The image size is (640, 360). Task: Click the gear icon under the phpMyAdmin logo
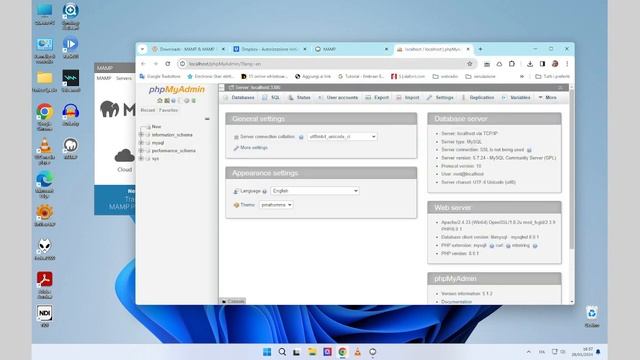click(x=187, y=100)
